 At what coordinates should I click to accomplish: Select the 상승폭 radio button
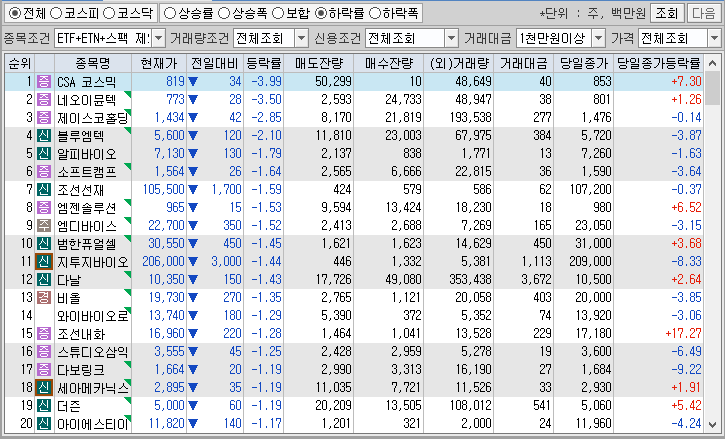224,13
